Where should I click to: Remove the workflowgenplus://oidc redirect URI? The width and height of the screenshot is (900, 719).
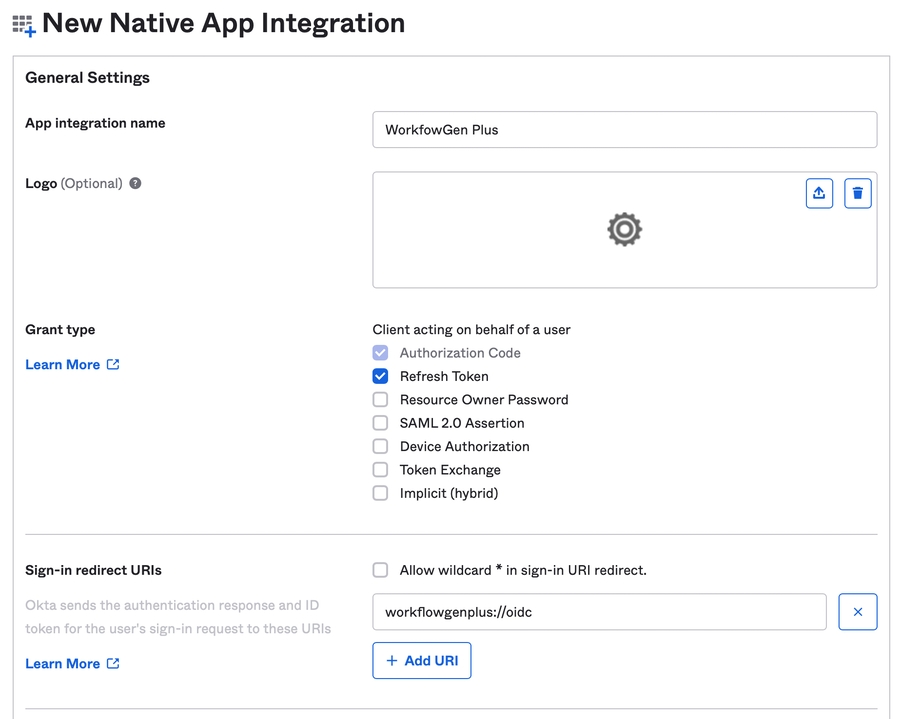pyautogui.click(x=857, y=612)
